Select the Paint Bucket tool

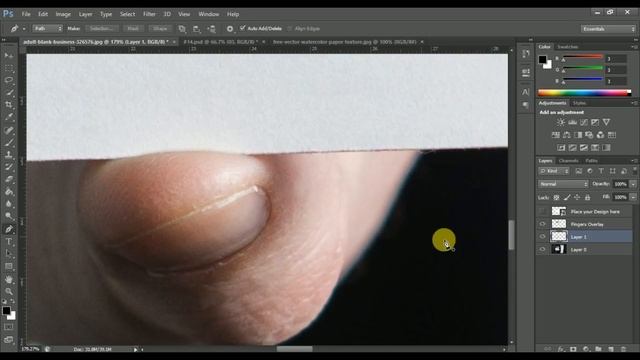(x=9, y=192)
